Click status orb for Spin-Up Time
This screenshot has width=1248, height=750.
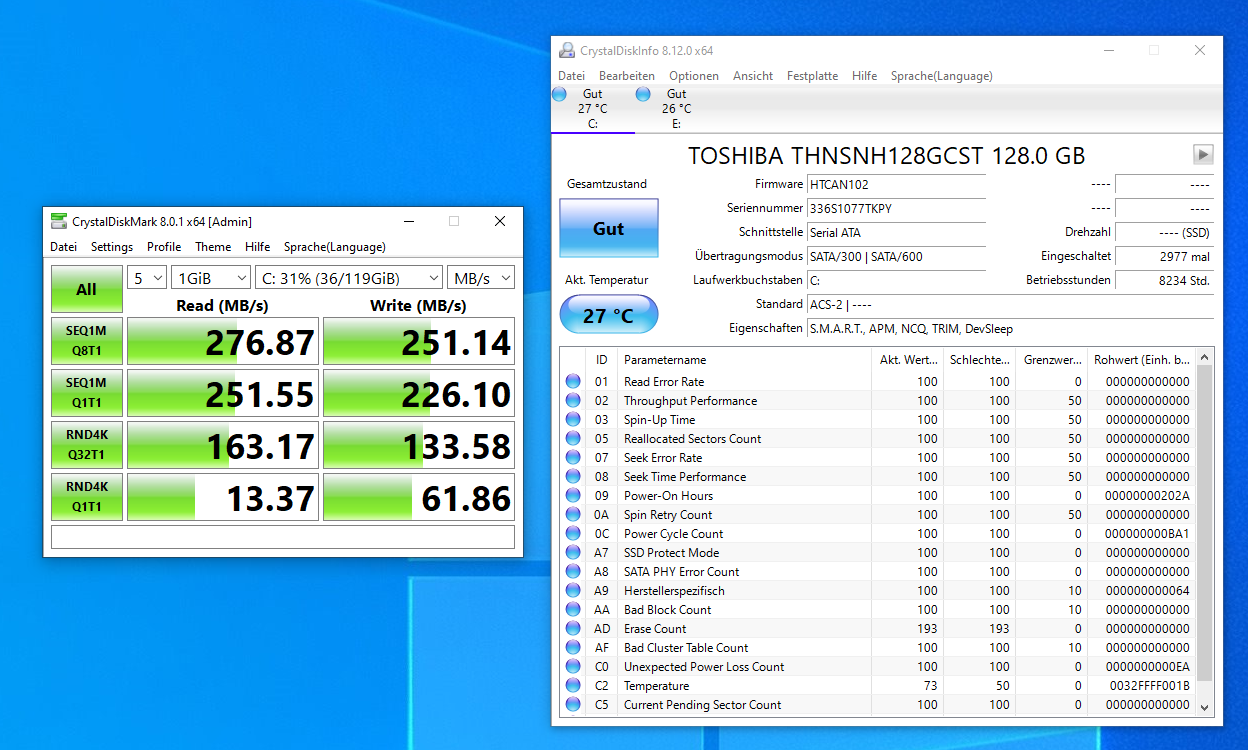click(573, 419)
